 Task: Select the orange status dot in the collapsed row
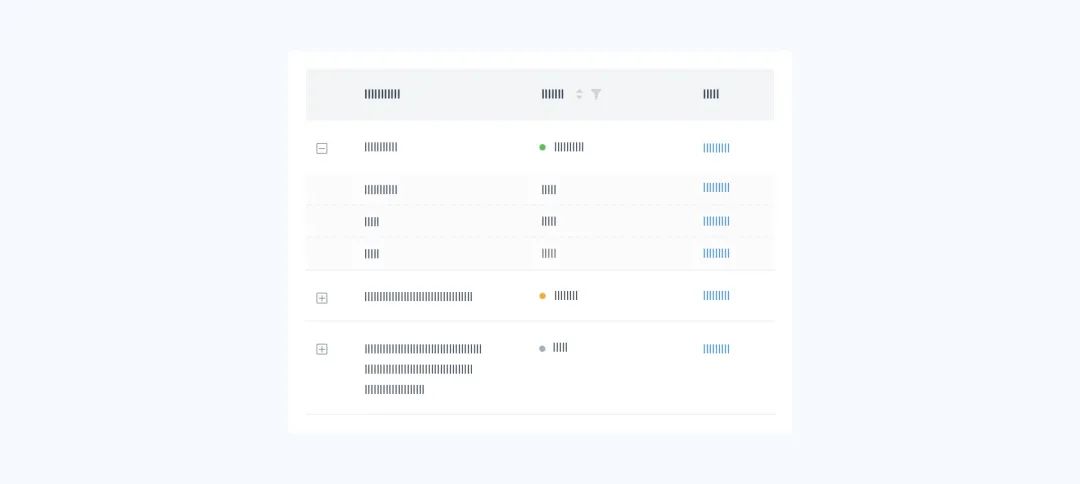click(x=542, y=296)
